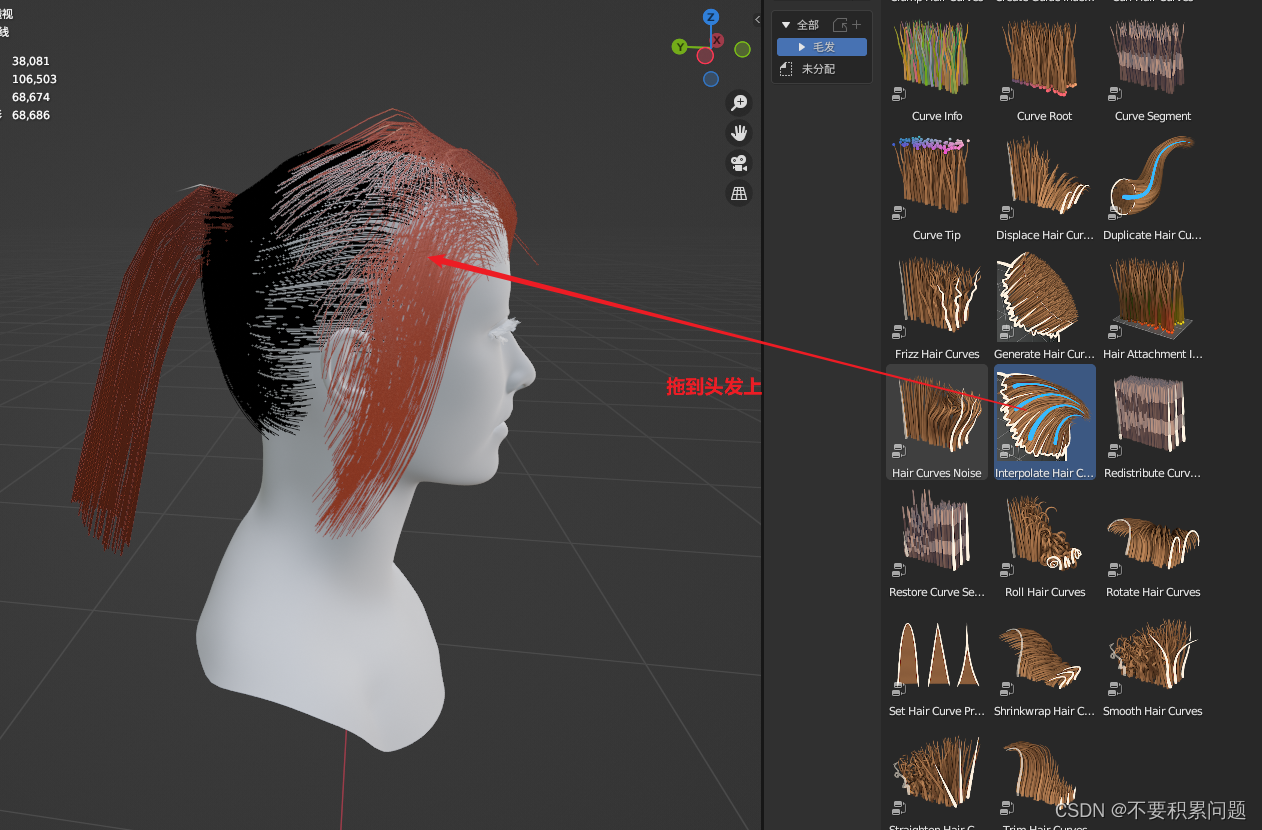1262x830 pixels.
Task: Click the 68,674 statistics value
Action: pyautogui.click(x=31, y=97)
